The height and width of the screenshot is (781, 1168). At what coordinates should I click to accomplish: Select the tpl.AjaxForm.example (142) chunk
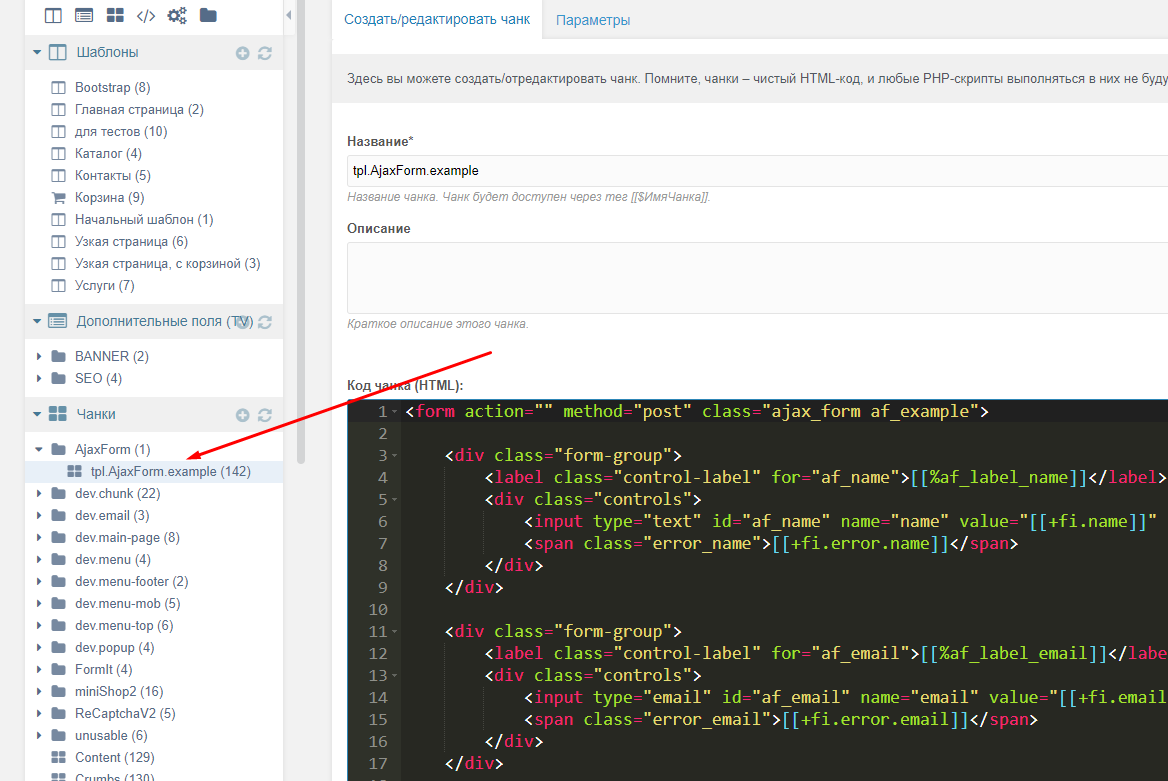click(171, 472)
